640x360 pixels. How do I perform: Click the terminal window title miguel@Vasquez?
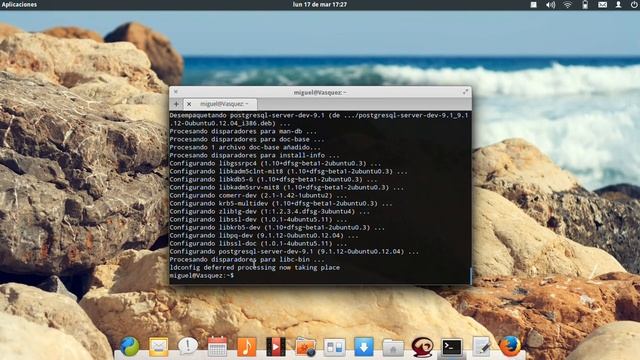pyautogui.click(x=320, y=93)
